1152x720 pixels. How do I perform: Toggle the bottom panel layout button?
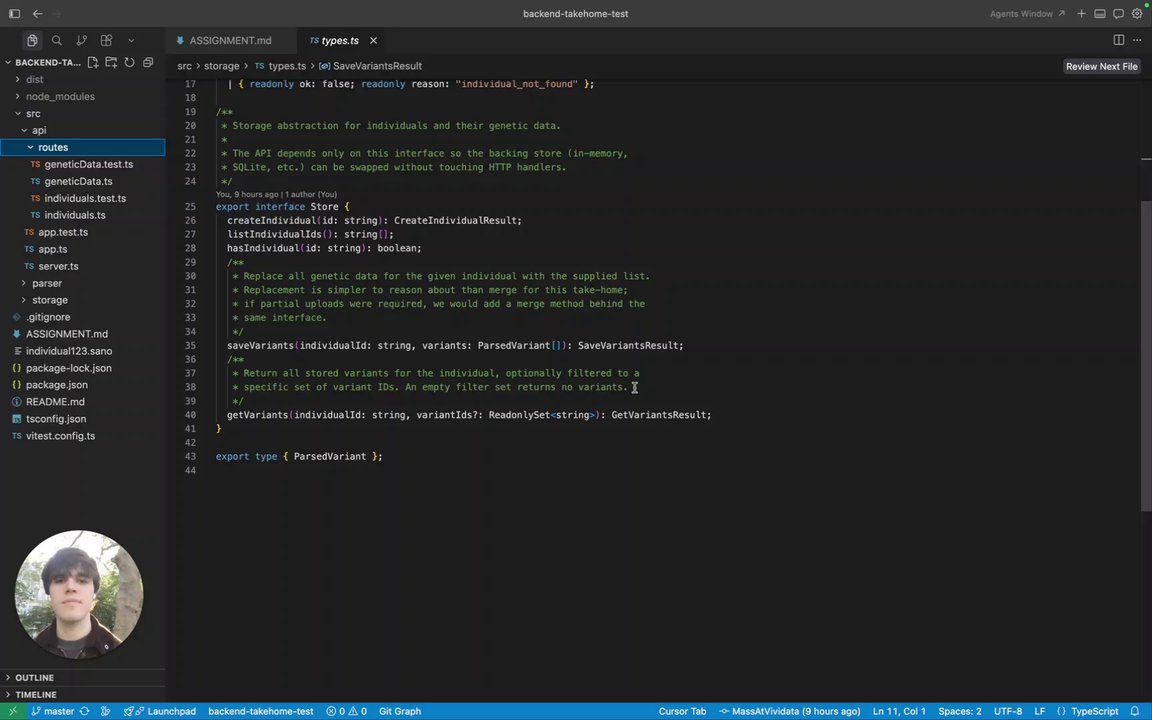[x=1100, y=14]
